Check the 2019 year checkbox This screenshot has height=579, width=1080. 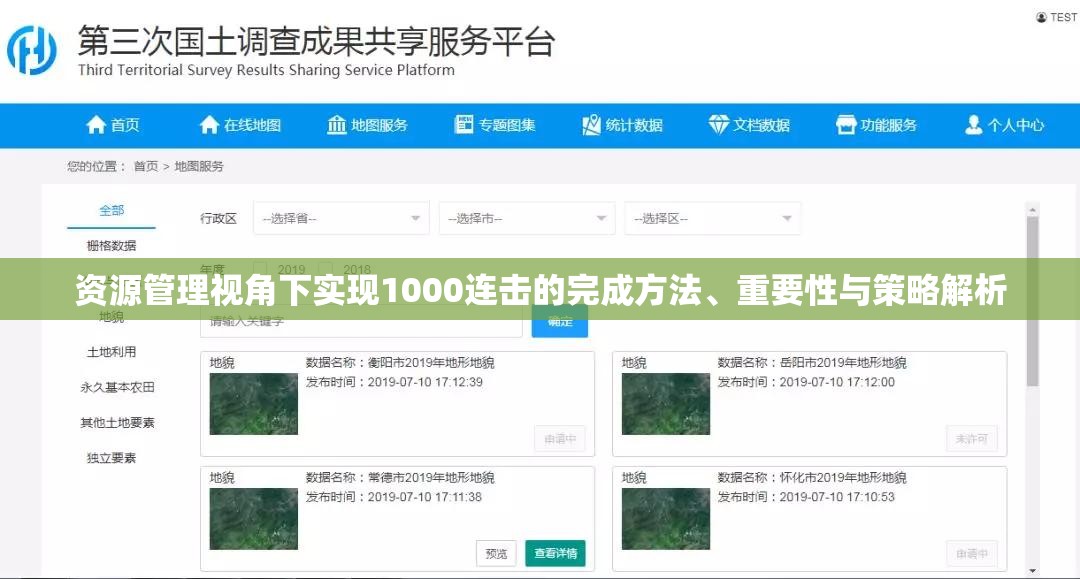pyautogui.click(x=260, y=268)
